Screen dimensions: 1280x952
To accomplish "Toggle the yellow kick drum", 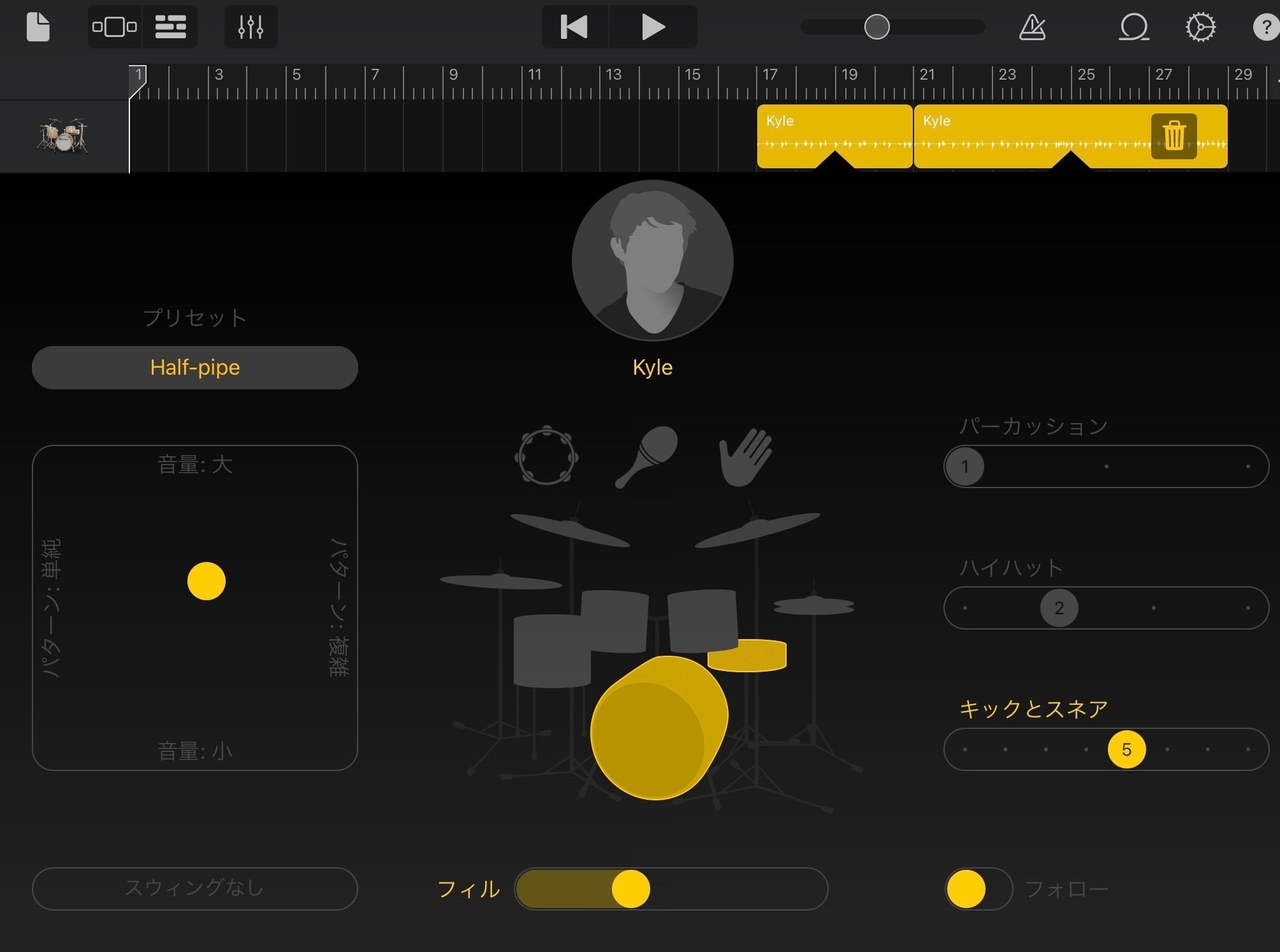I will (658, 728).
